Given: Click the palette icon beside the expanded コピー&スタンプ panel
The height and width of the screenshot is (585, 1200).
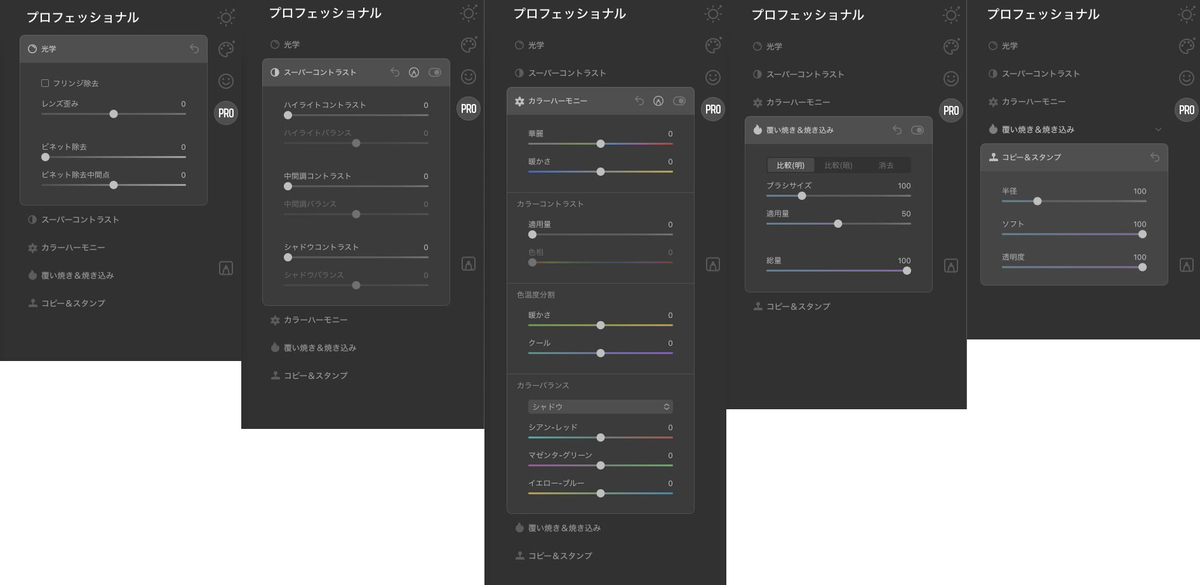Looking at the screenshot, I should point(1186,46).
